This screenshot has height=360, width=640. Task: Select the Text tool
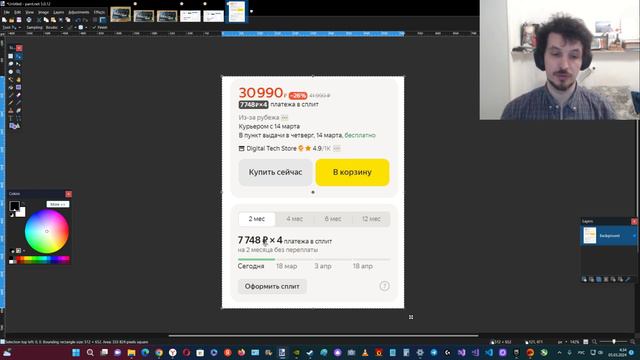(x=11, y=118)
